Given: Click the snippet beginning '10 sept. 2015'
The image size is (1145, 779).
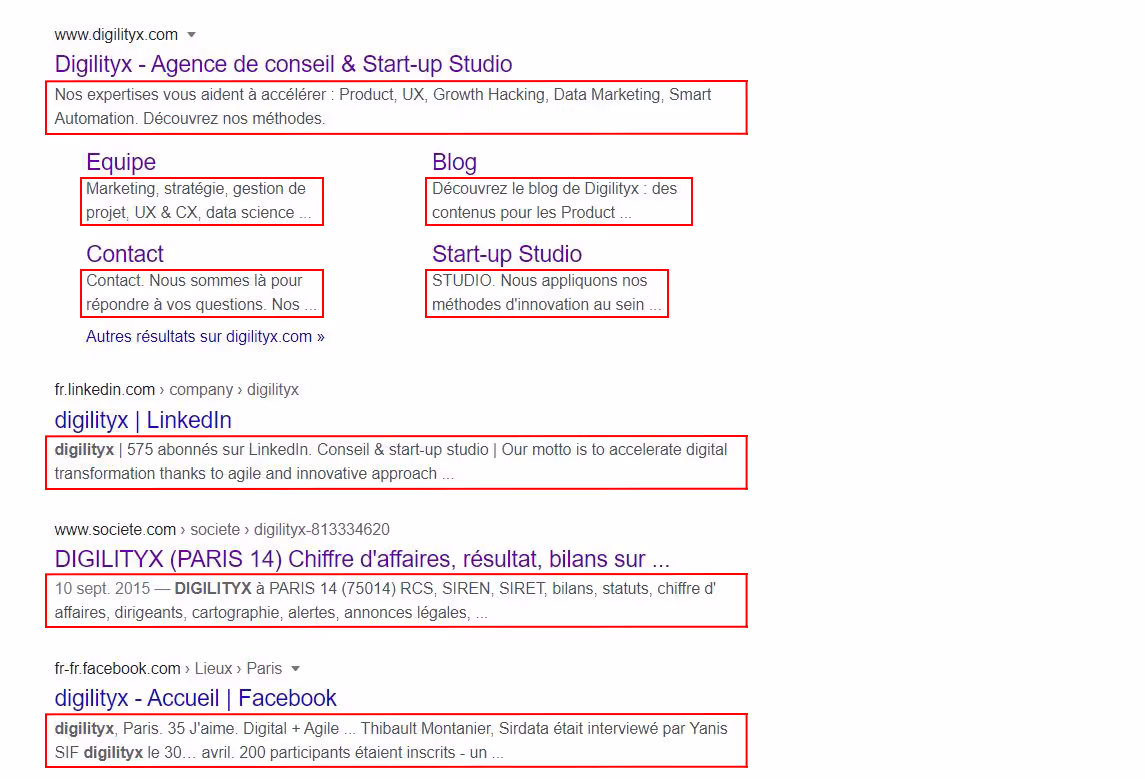Looking at the screenshot, I should 396,600.
